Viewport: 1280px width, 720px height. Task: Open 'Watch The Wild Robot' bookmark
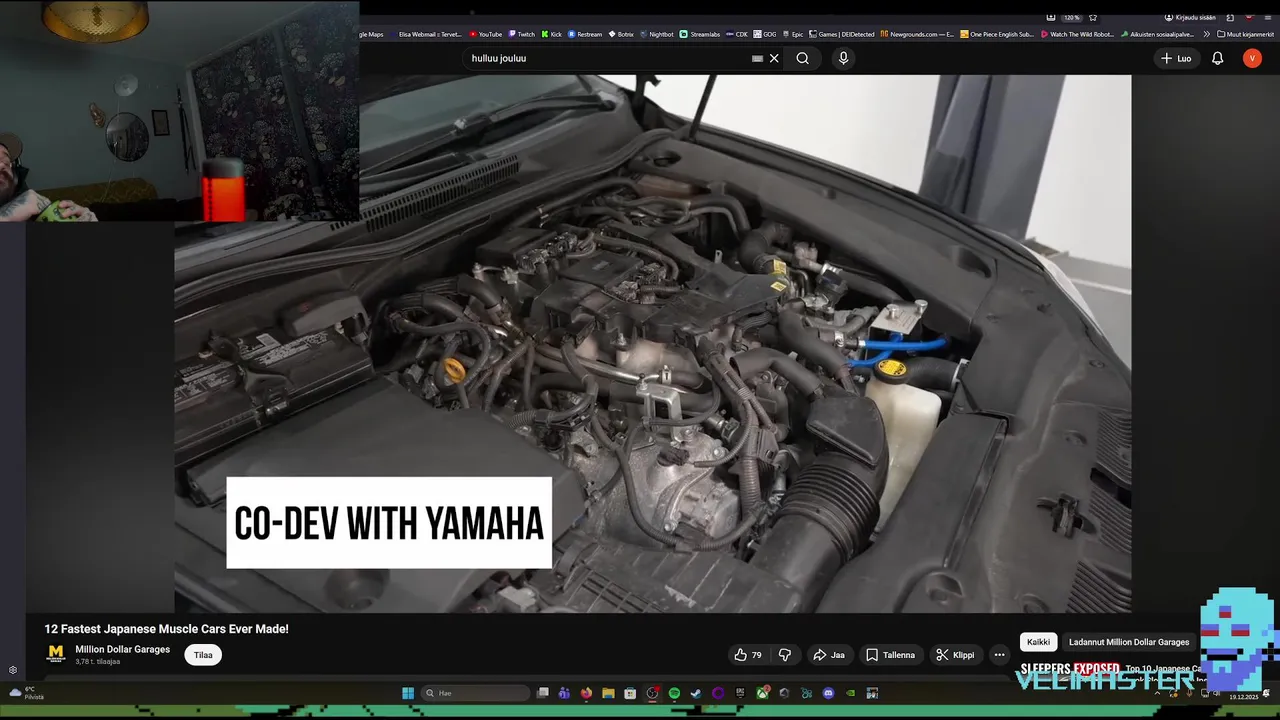[x=1077, y=34]
